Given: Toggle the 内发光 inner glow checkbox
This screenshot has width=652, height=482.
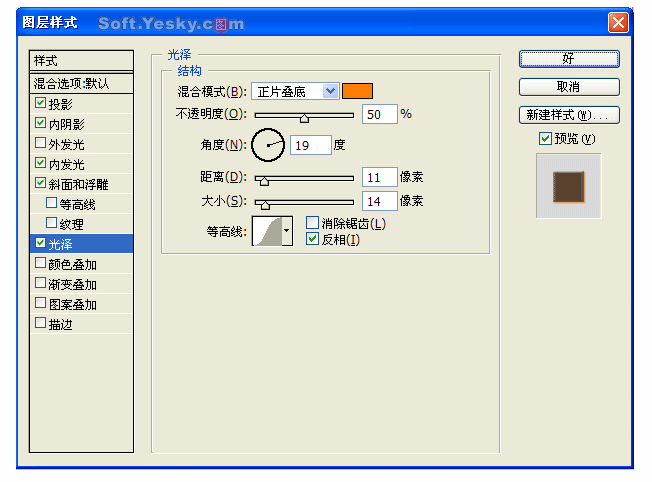Looking at the screenshot, I should pyautogui.click(x=40, y=163).
